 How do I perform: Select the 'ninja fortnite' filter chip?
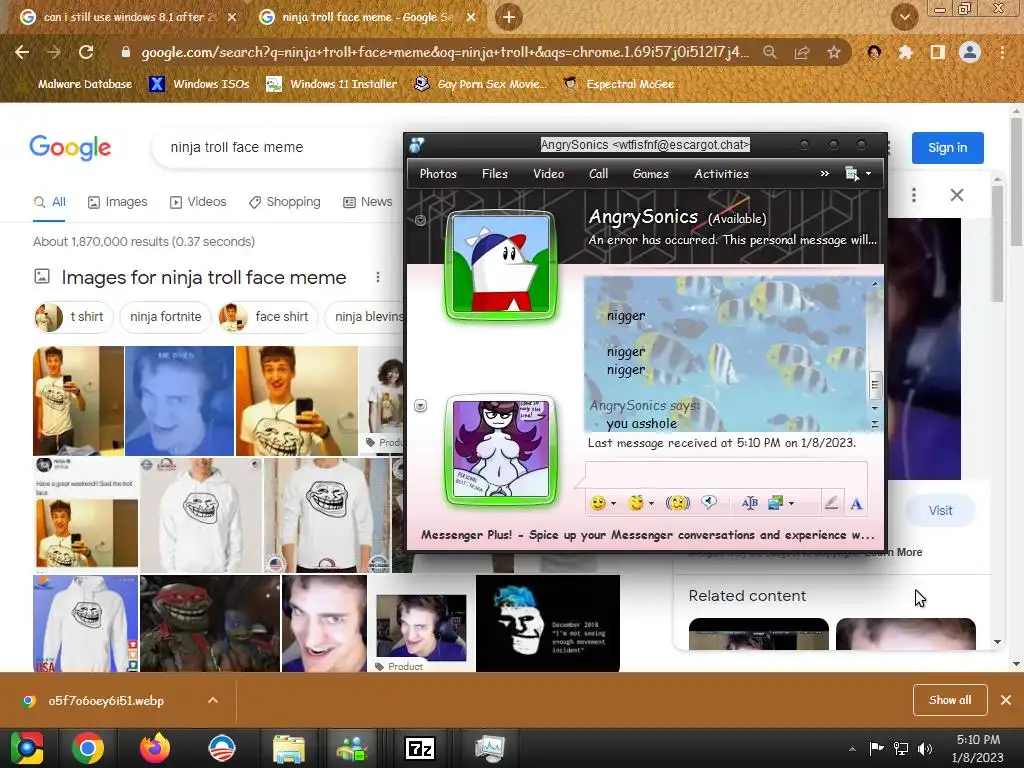click(x=165, y=317)
